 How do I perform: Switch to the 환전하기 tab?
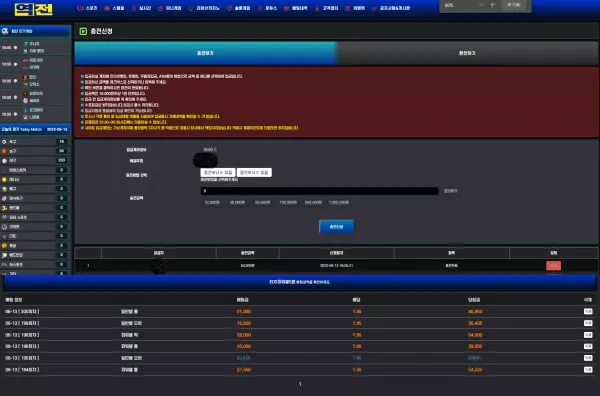467,53
